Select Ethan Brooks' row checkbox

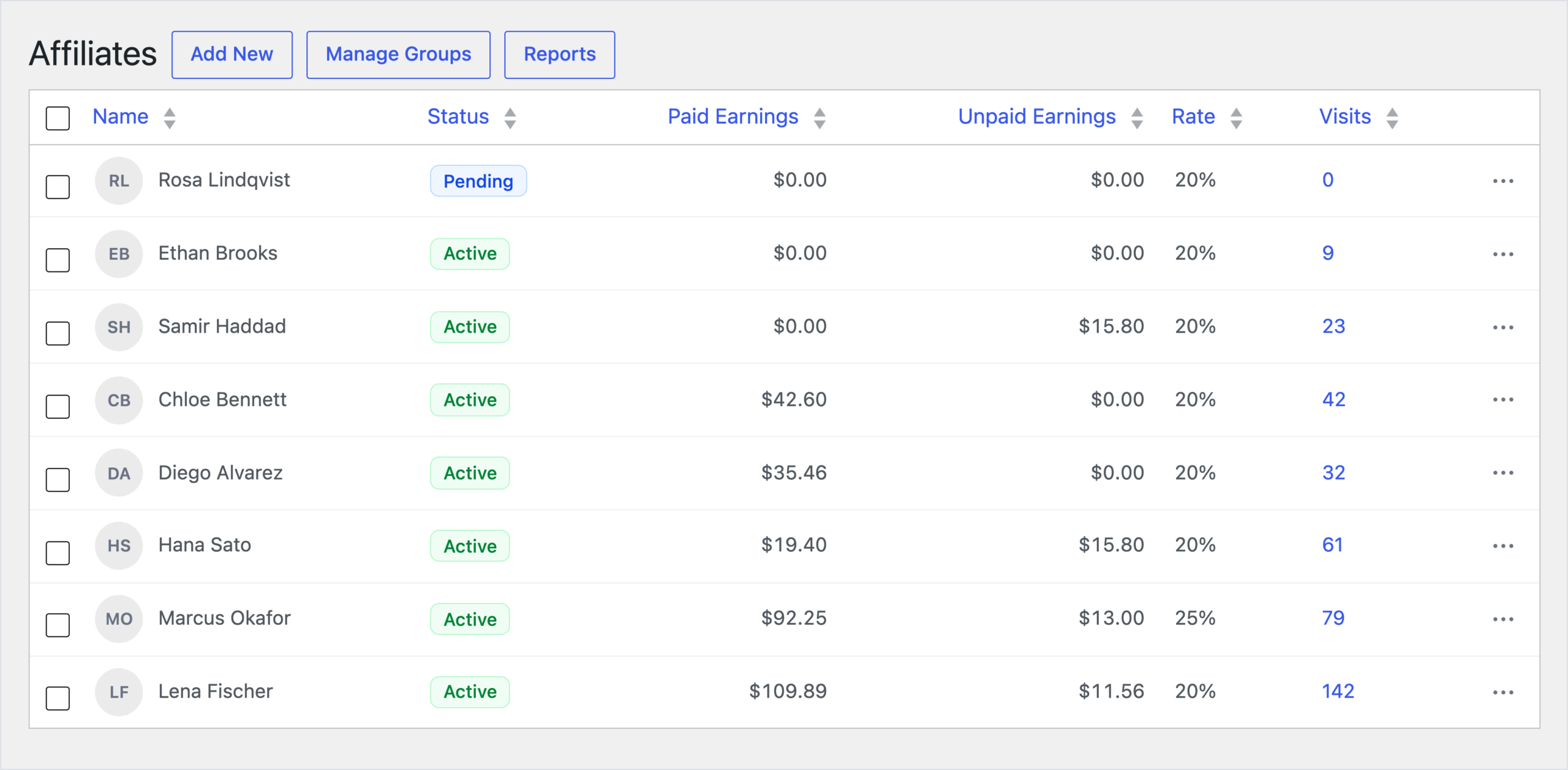coord(58,260)
